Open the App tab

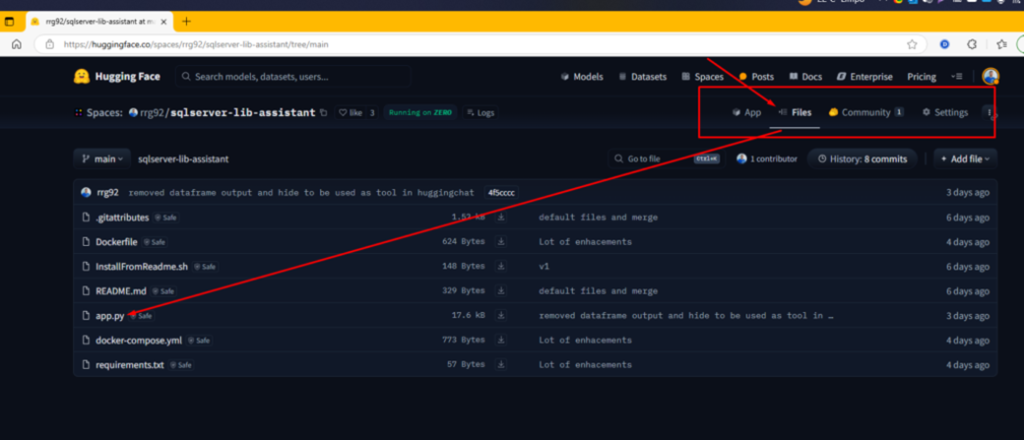[x=747, y=113]
